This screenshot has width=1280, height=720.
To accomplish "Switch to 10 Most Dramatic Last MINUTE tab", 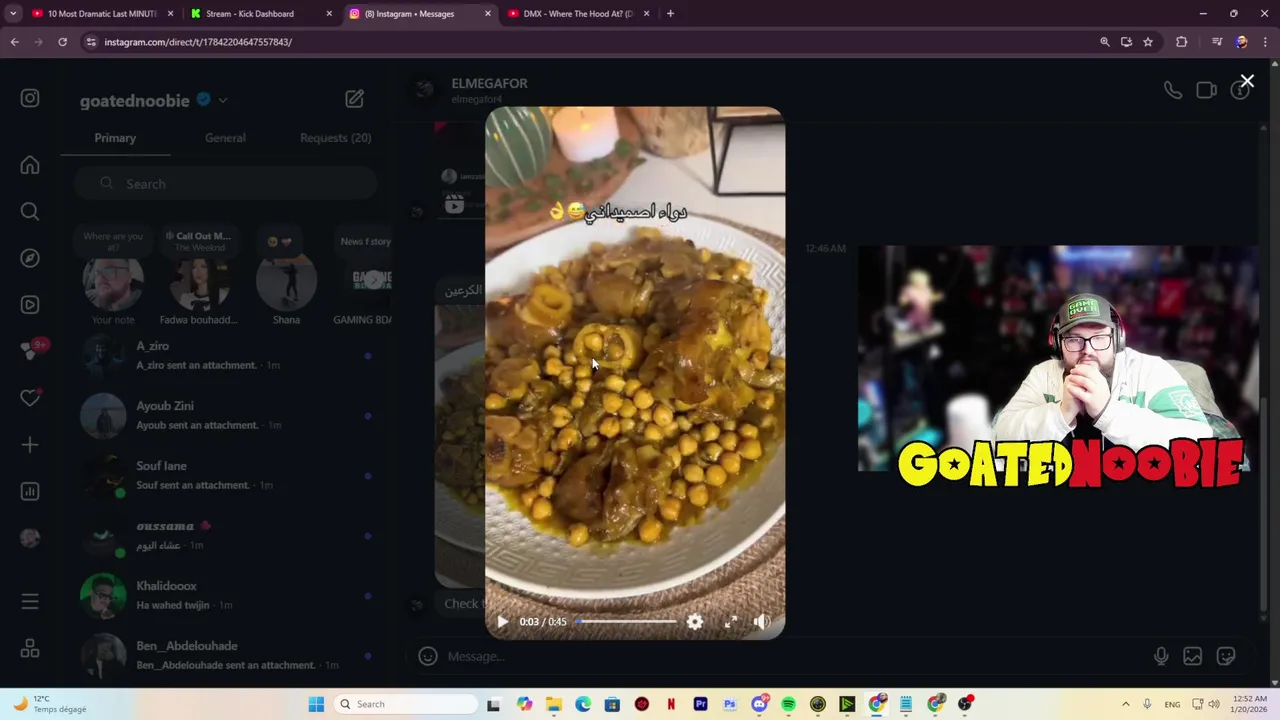I will point(102,14).
